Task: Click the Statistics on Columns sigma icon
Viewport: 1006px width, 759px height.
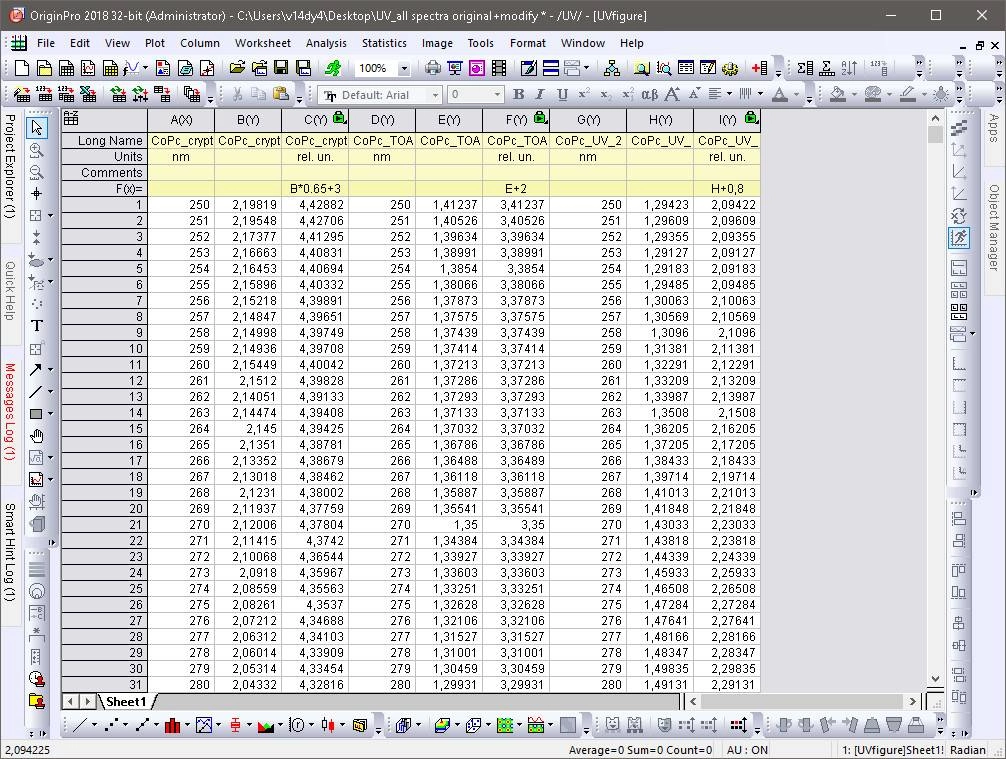Action: [805, 67]
